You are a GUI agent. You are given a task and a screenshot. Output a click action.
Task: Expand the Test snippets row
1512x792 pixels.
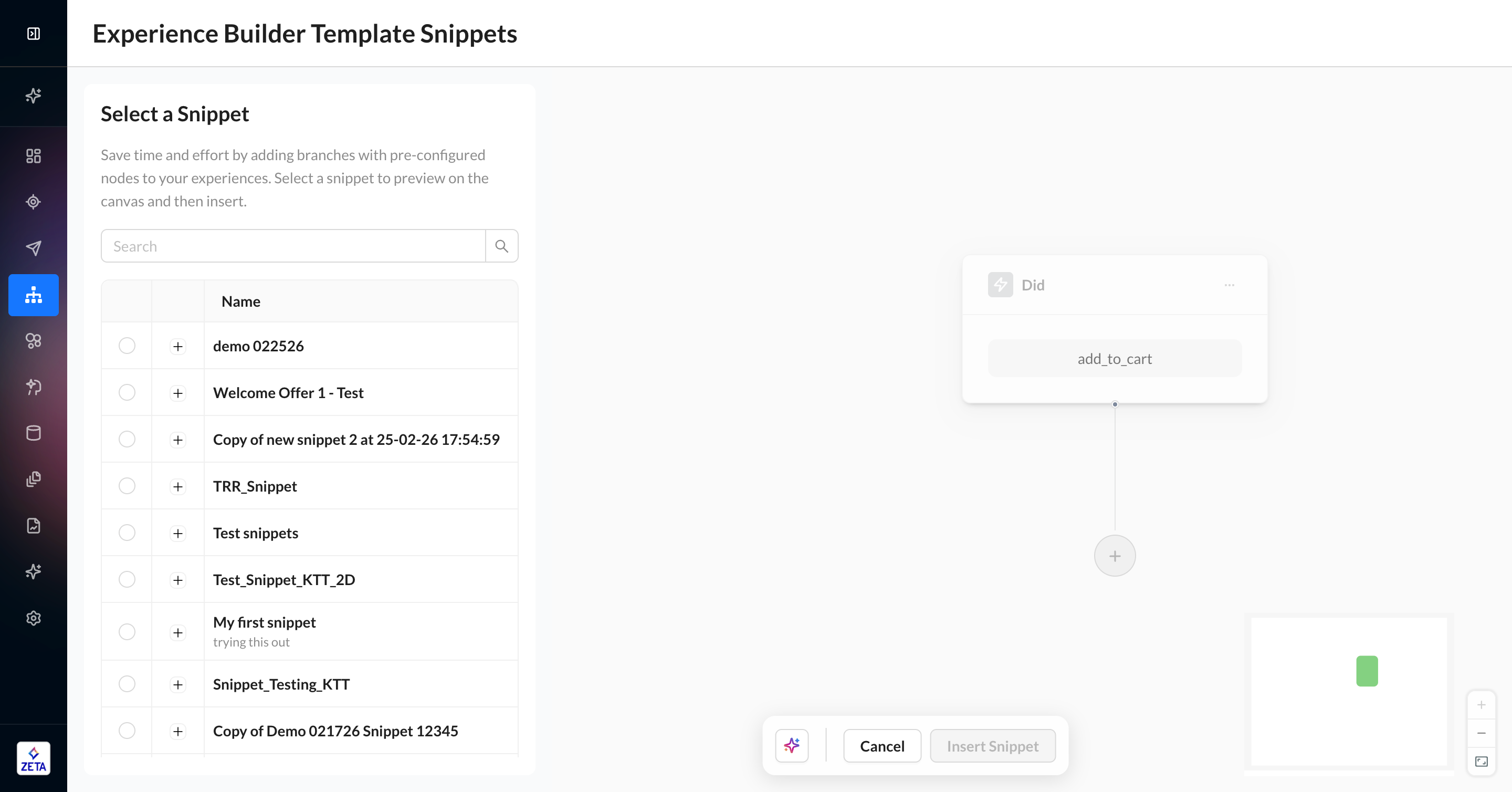pyautogui.click(x=178, y=533)
